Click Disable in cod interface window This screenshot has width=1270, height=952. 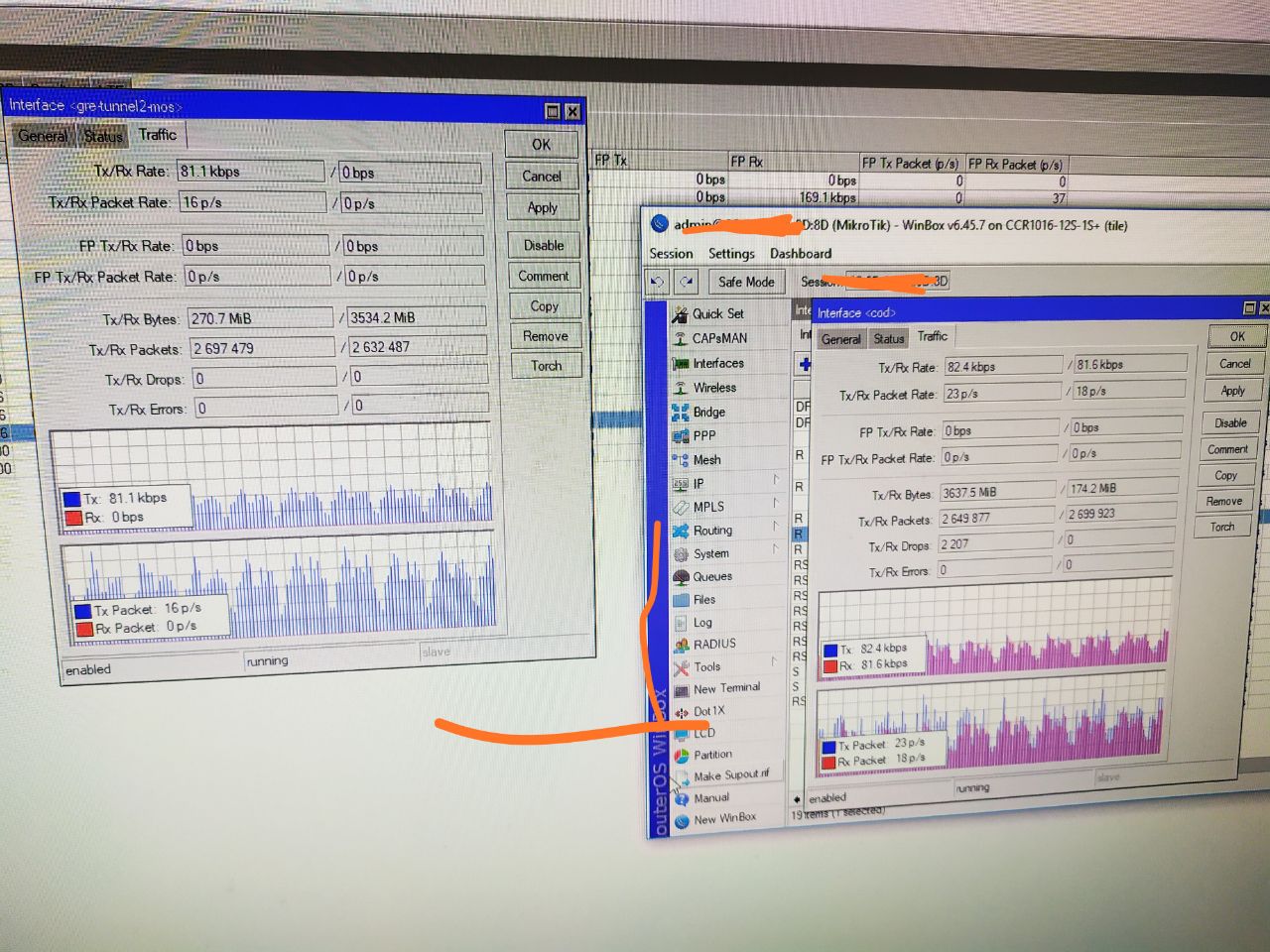[x=1230, y=423]
